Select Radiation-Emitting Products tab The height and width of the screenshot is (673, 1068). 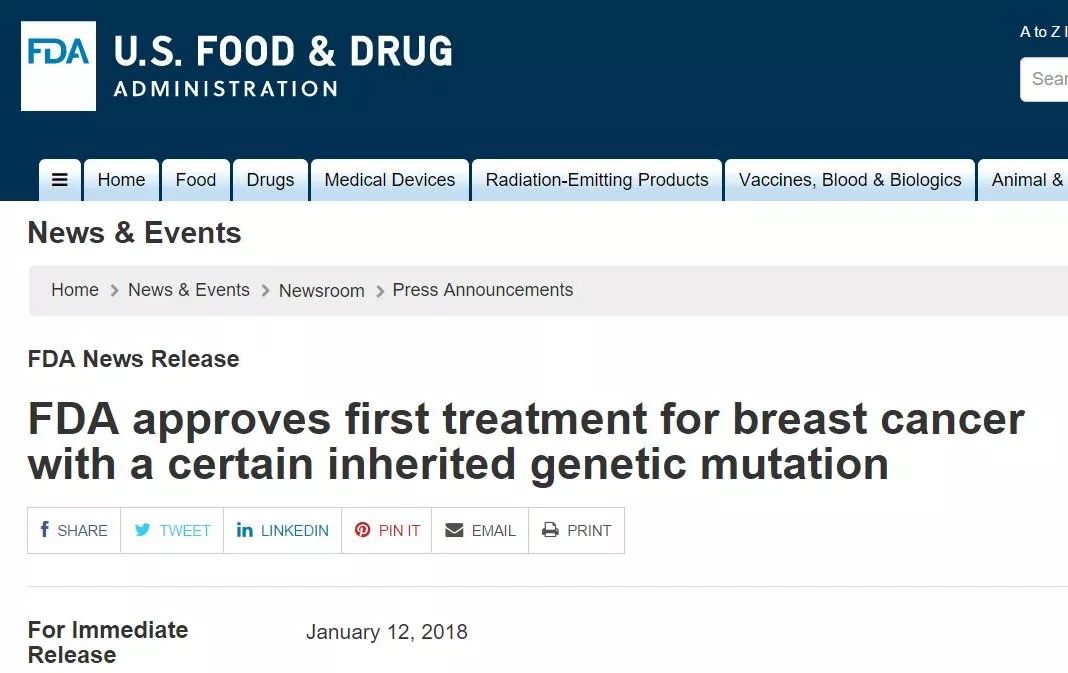coord(596,180)
